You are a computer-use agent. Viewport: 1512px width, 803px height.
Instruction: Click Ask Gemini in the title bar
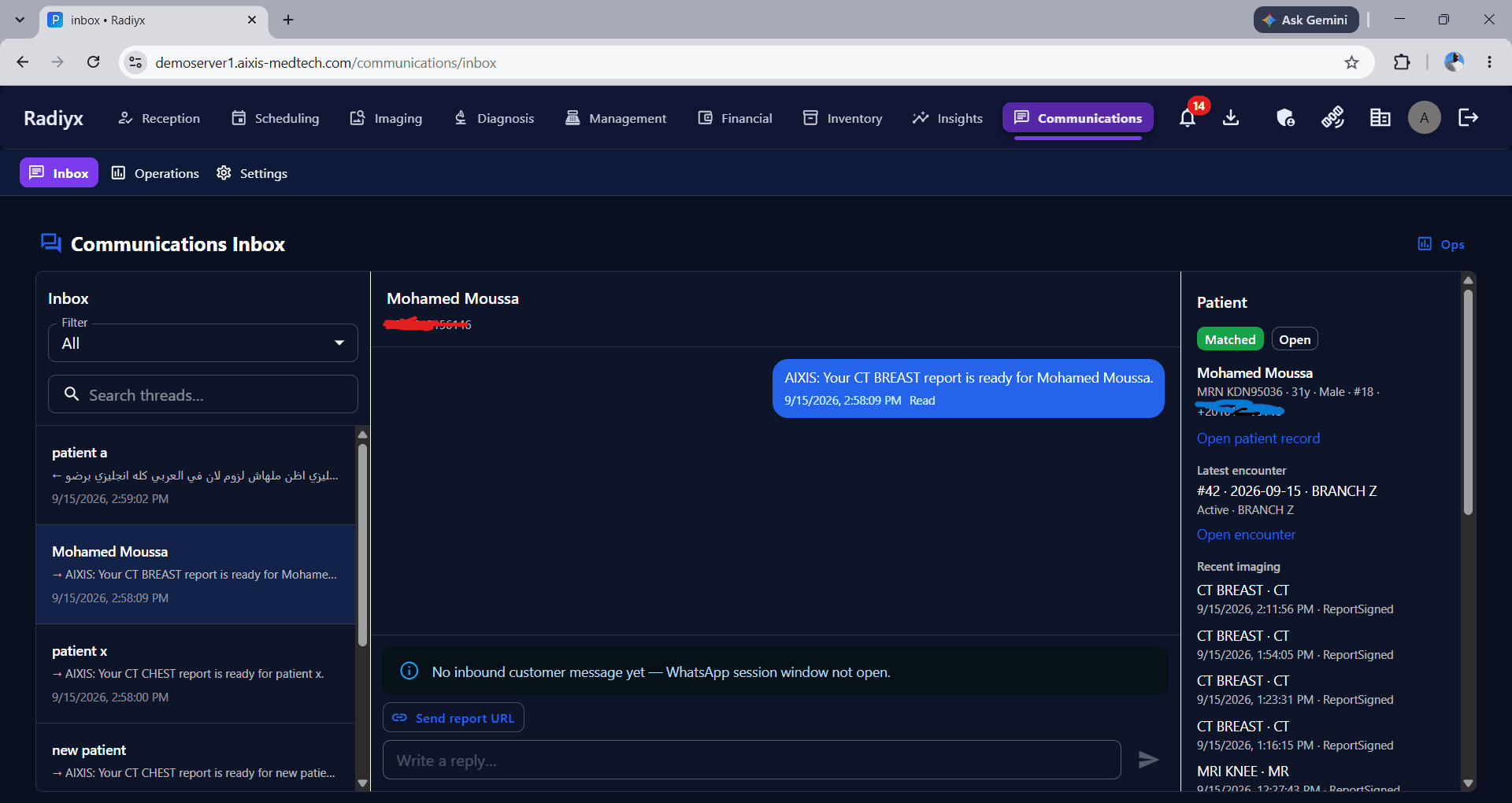pos(1306,20)
